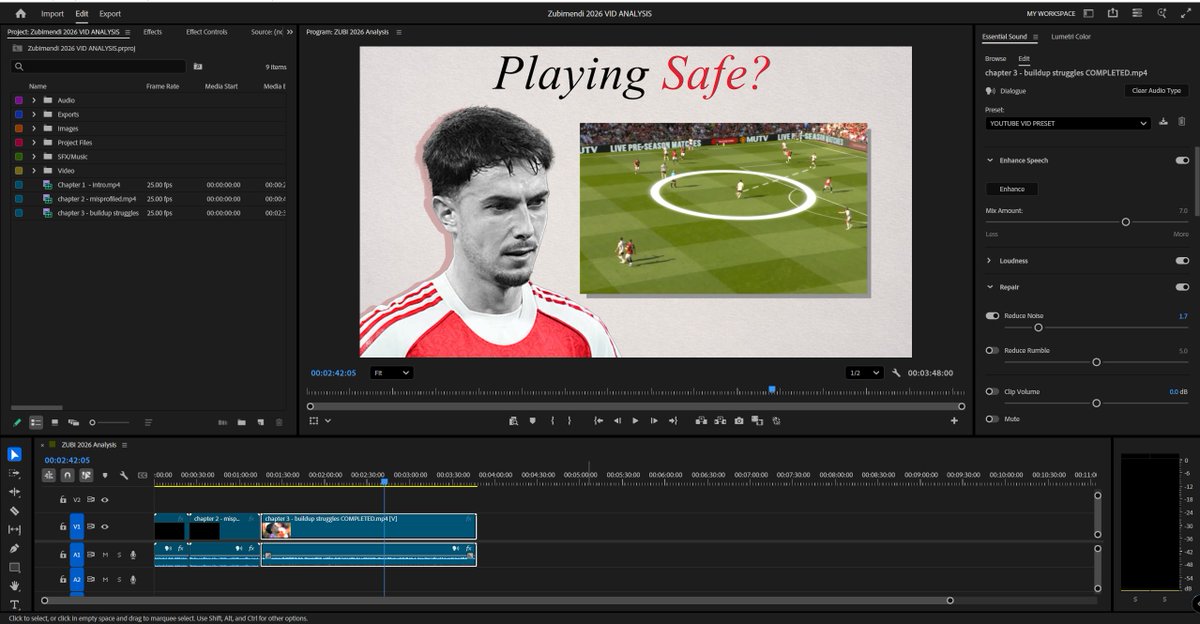Open the 1/2 playback resolution dropdown
1200x624 pixels.
864,372
